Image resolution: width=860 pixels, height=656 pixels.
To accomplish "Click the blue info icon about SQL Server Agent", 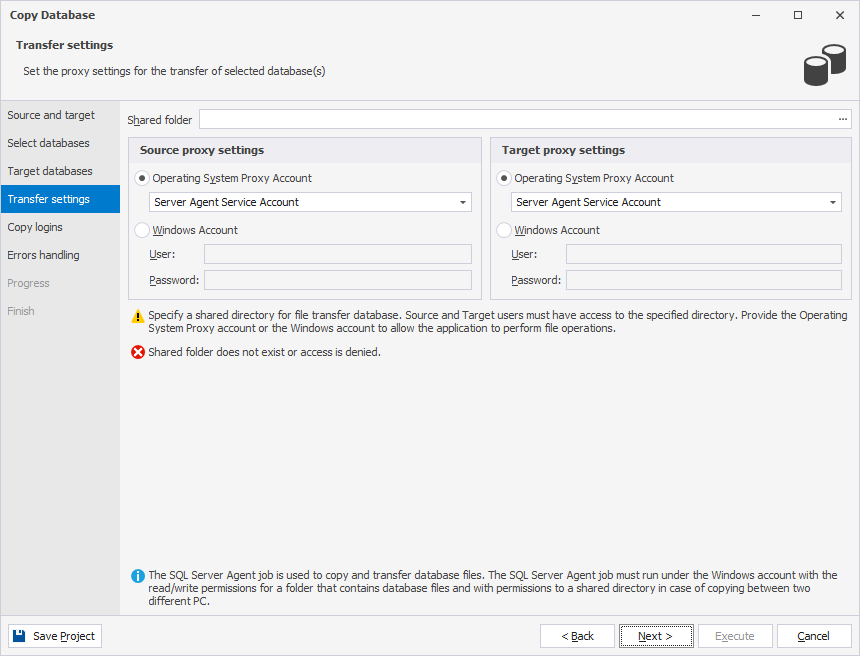I will [x=138, y=575].
